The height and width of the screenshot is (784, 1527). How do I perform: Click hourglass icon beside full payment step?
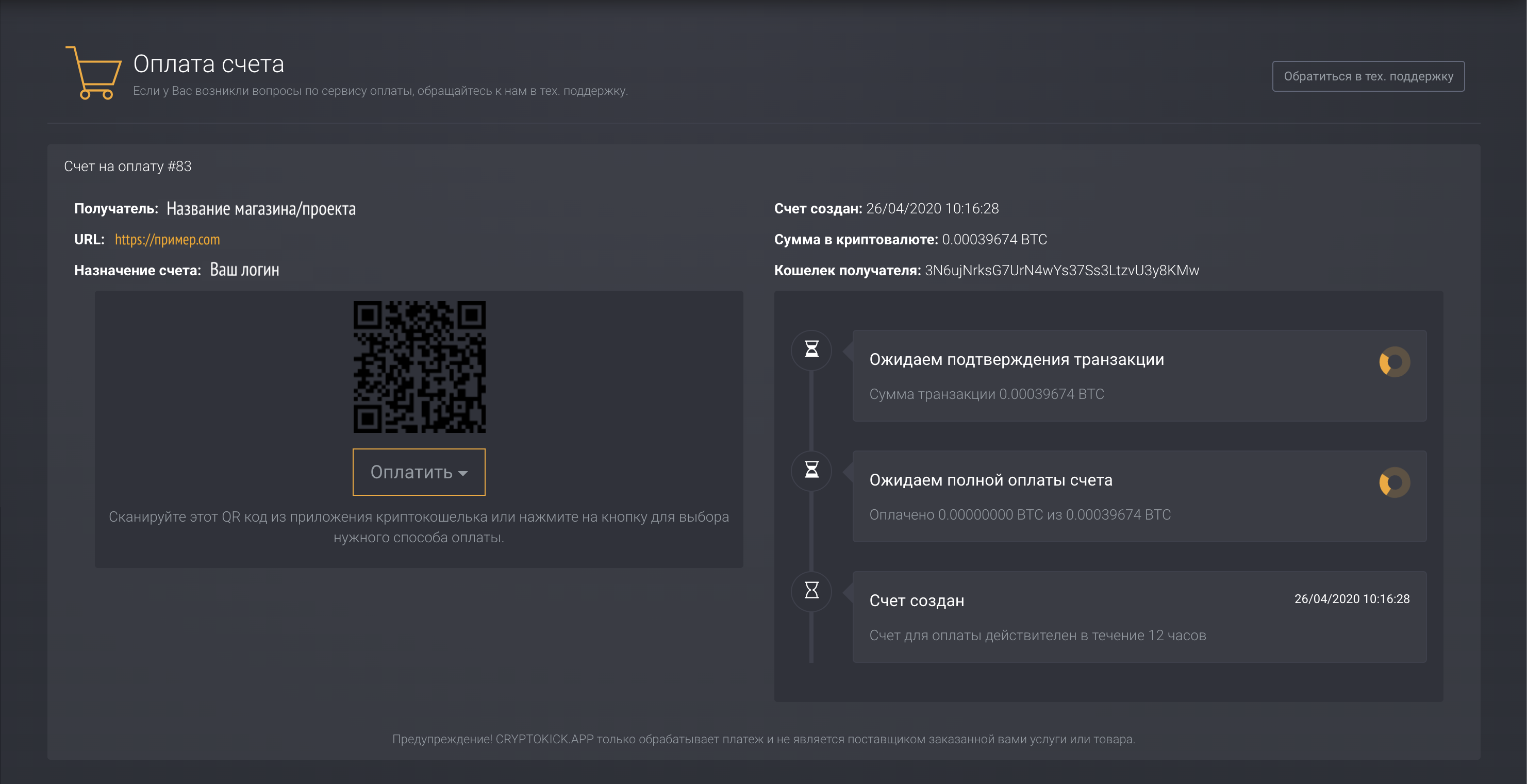click(x=811, y=471)
